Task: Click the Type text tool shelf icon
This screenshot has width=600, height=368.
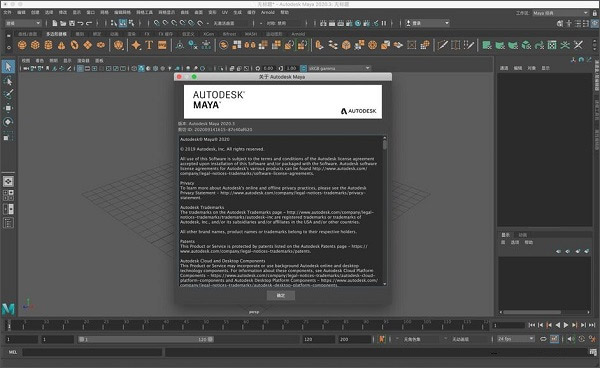Action: pyautogui.click(x=149, y=45)
